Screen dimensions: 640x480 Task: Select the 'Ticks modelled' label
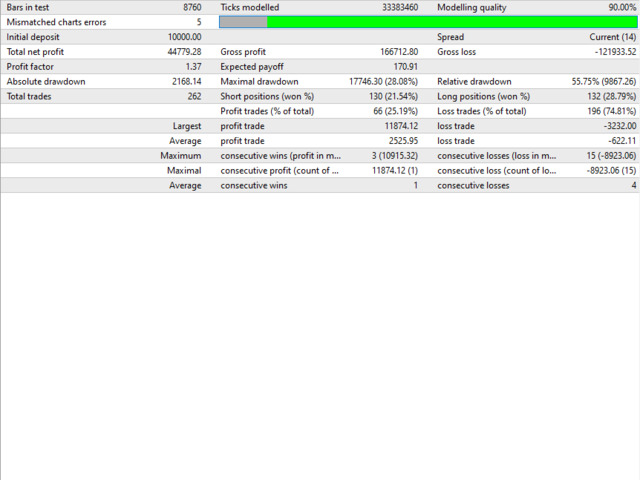250,7
